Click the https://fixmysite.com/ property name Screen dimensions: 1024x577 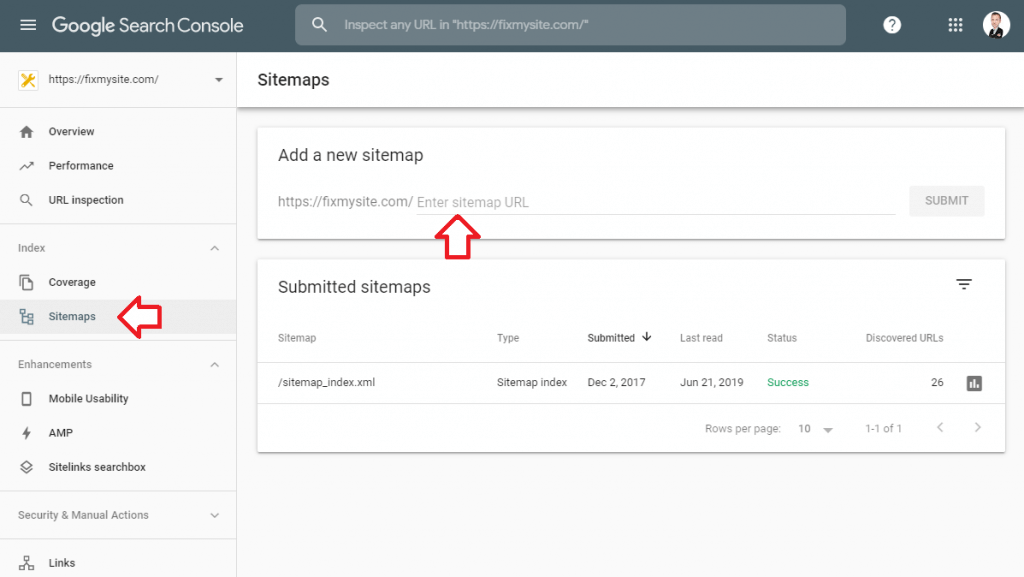[103, 80]
